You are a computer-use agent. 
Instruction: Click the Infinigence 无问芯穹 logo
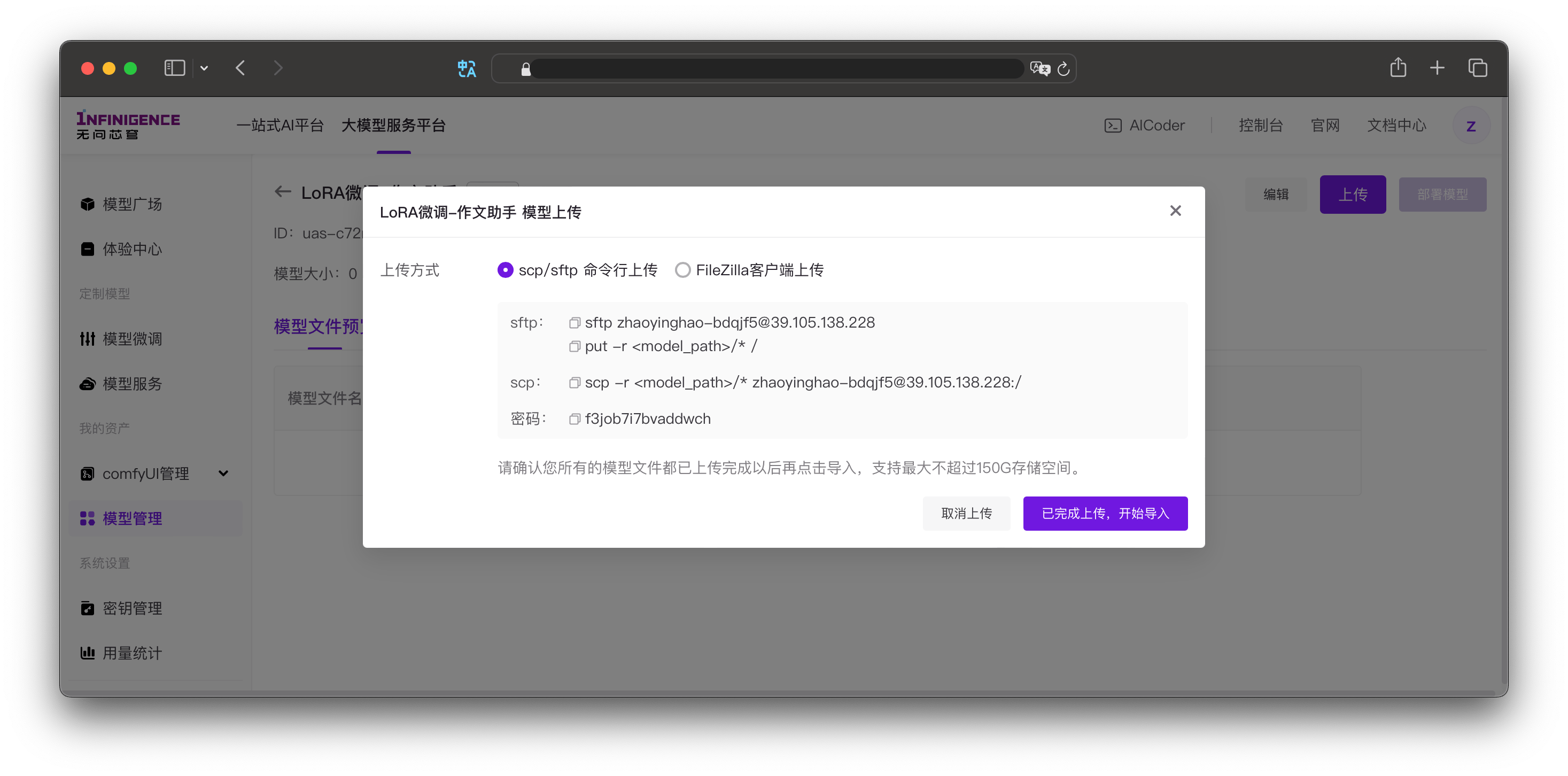coord(128,126)
